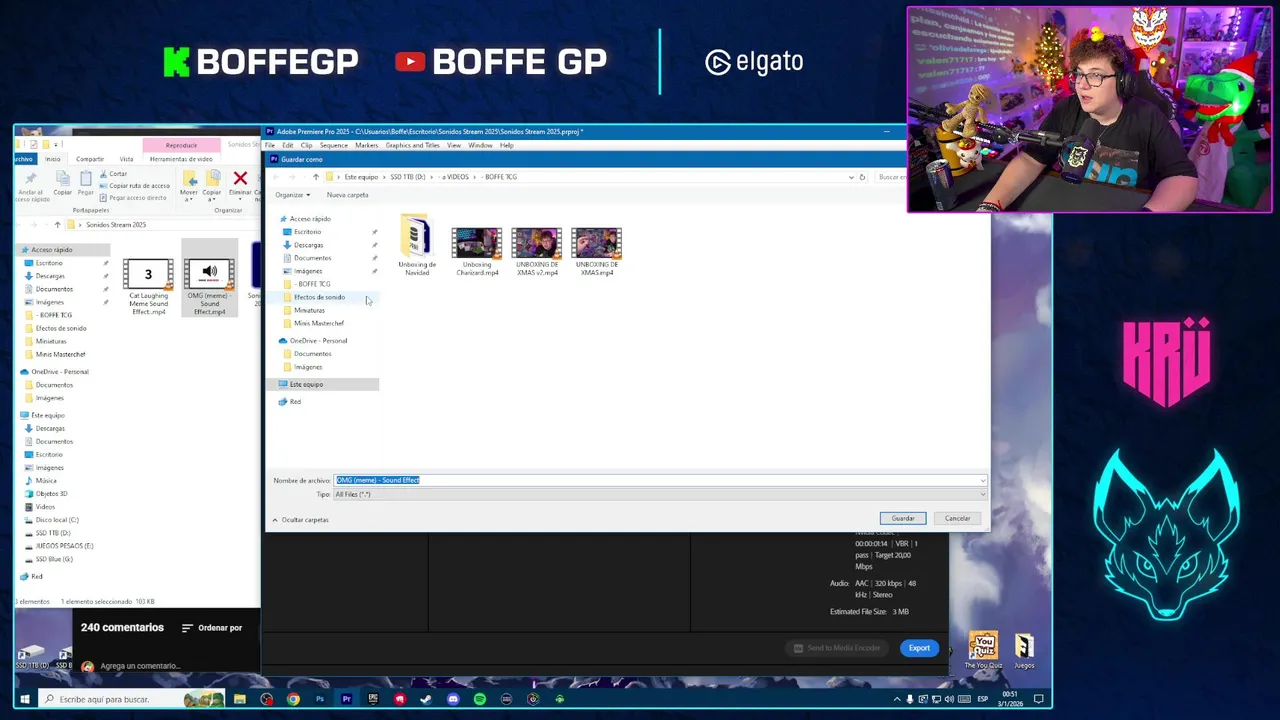
Task: Open Herramientas de vídeo tab in Explorer
Action: [181, 159]
